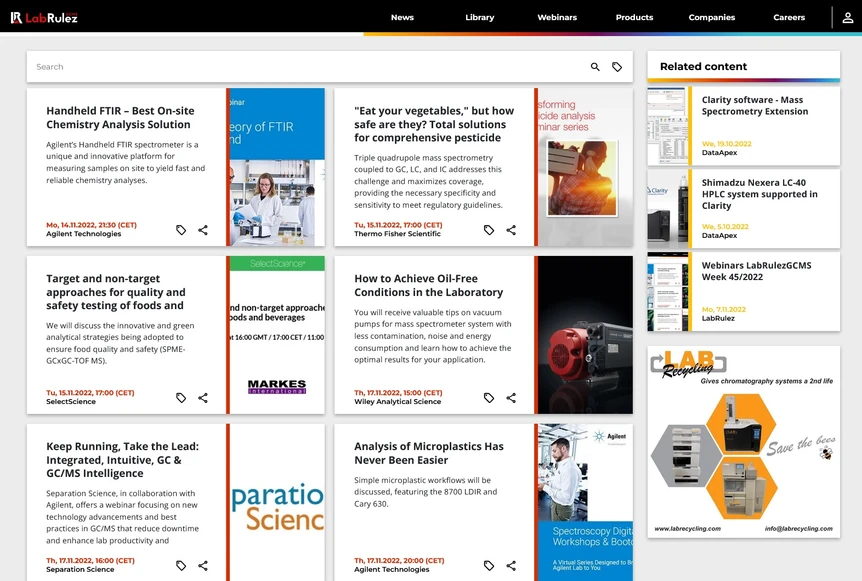The height and width of the screenshot is (581, 862).
Task: Share the Keep Running GC/MS webinar
Action: click(203, 565)
